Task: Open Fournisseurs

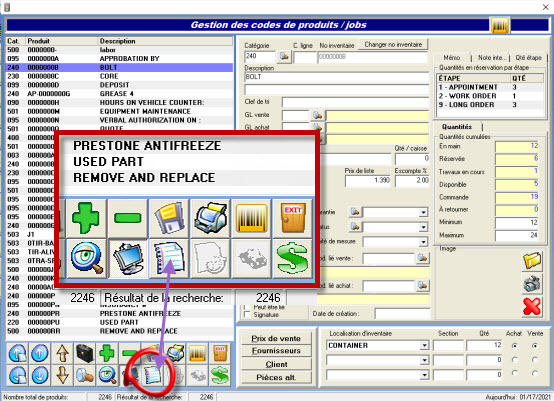Action: point(276,351)
